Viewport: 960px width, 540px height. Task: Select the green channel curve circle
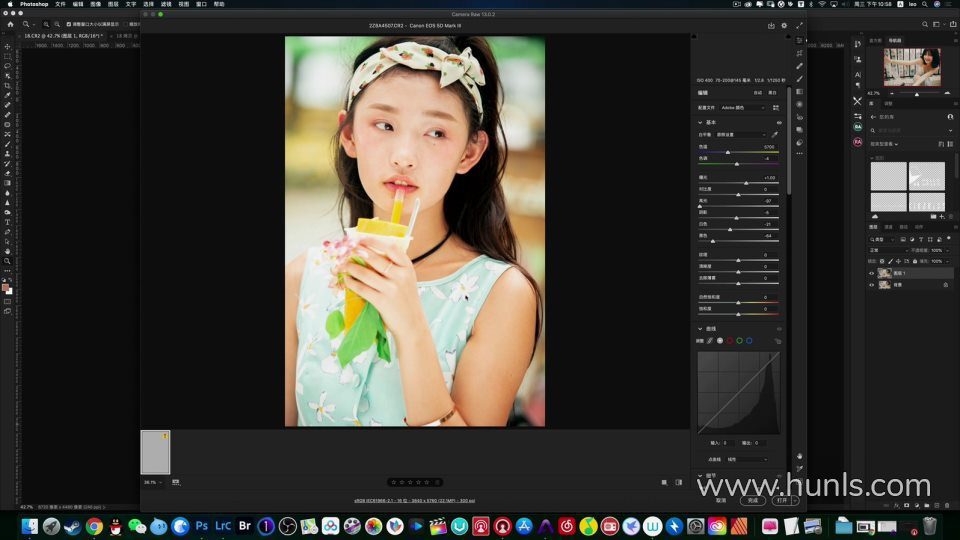point(740,341)
